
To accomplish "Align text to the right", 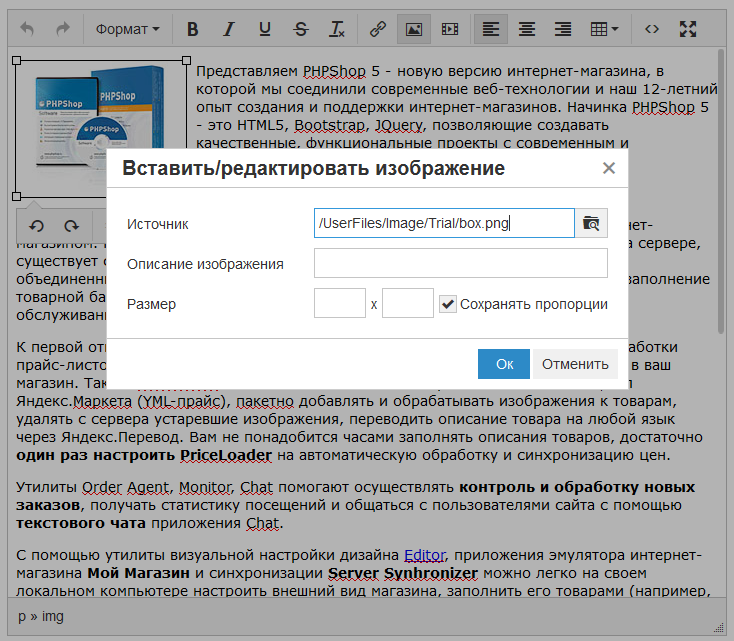I will [563, 29].
